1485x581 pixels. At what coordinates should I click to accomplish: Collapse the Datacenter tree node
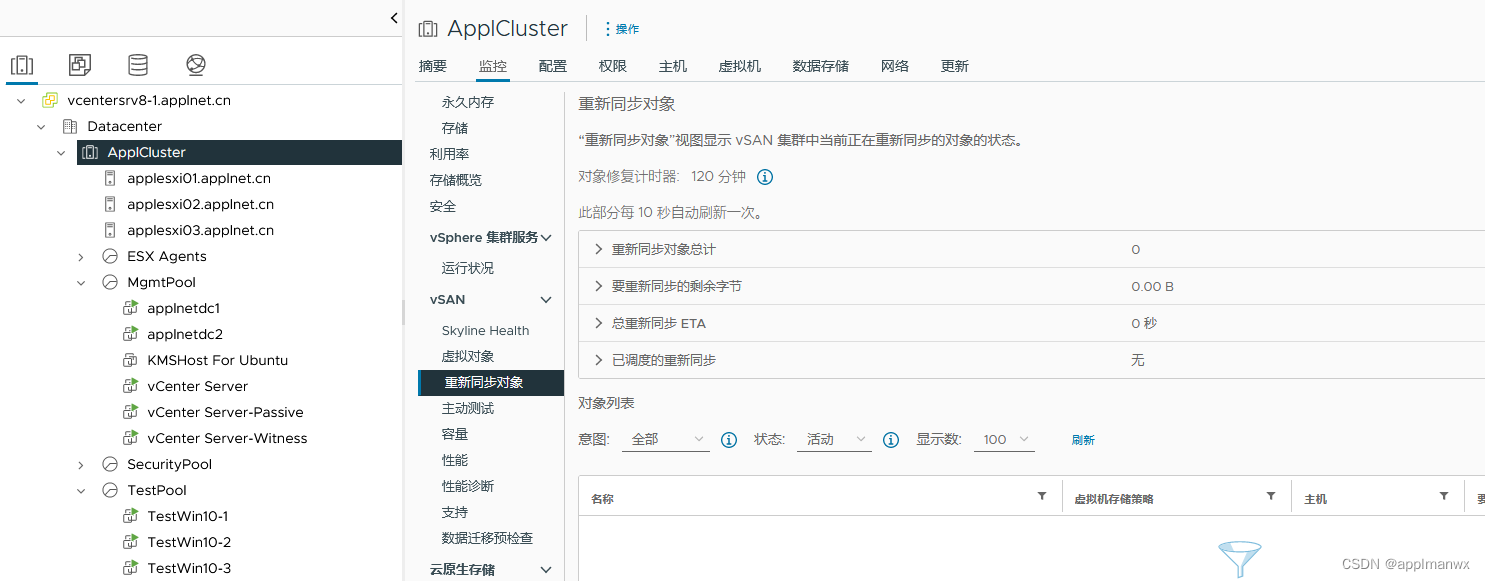click(41, 126)
